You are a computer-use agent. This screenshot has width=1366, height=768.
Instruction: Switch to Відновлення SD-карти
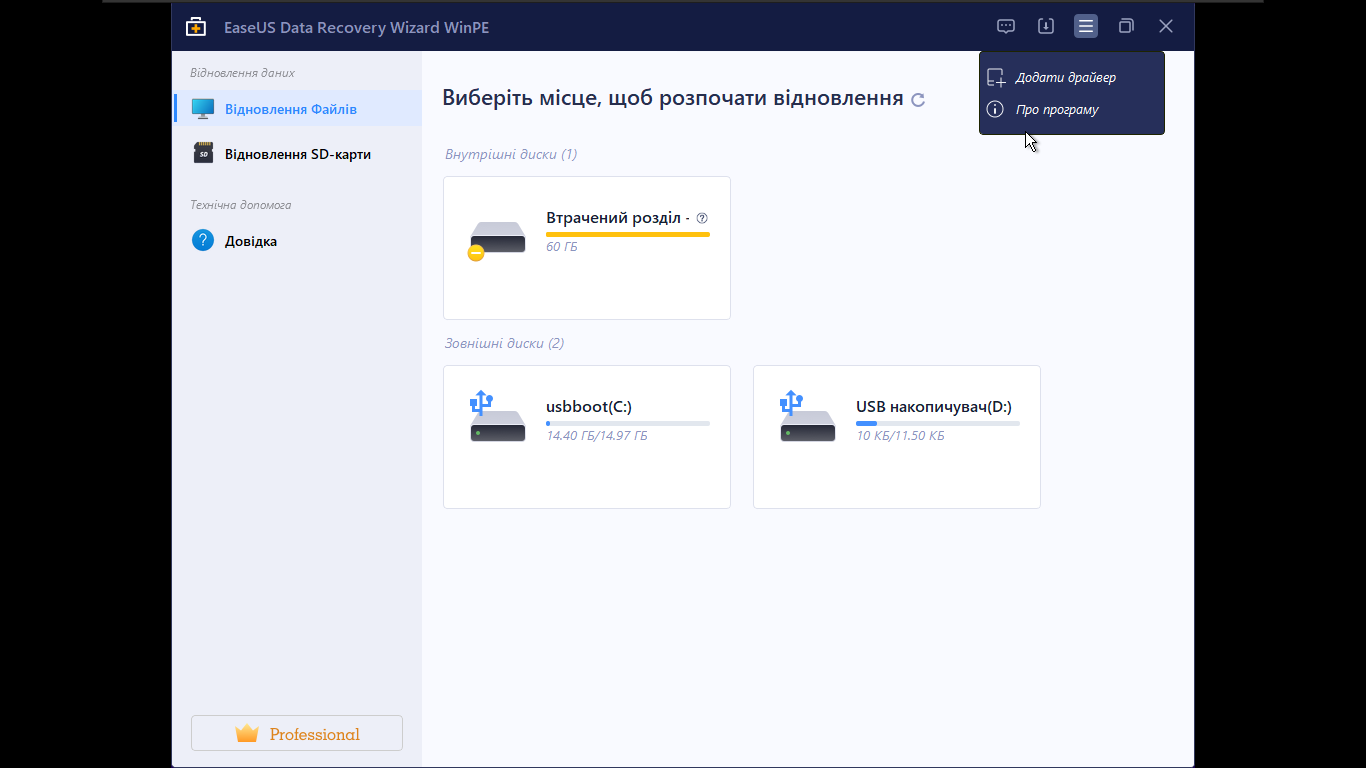pyautogui.click(x=297, y=154)
